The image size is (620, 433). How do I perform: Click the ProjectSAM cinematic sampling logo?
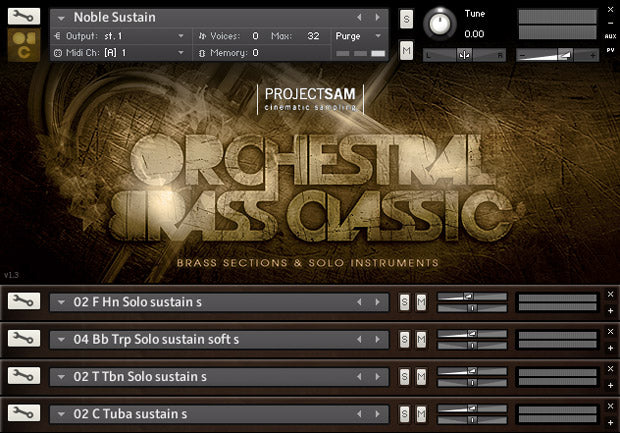(310, 99)
